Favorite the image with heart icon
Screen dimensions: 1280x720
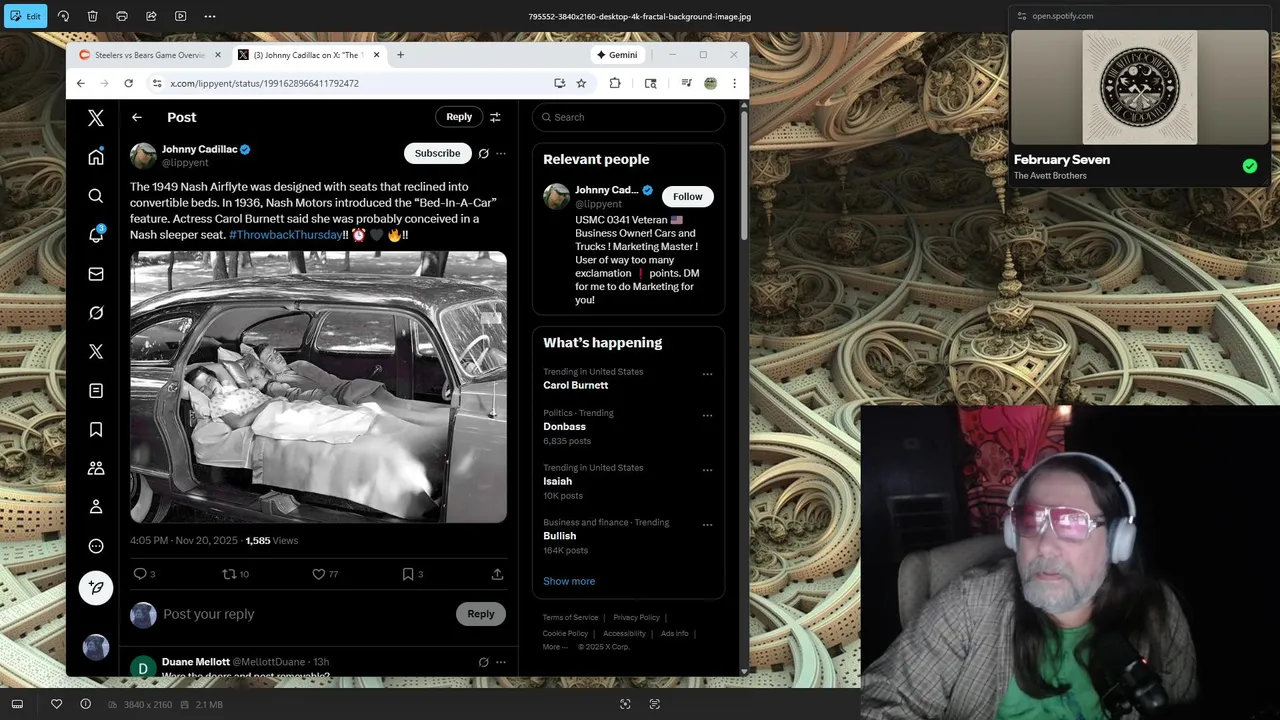click(x=56, y=704)
